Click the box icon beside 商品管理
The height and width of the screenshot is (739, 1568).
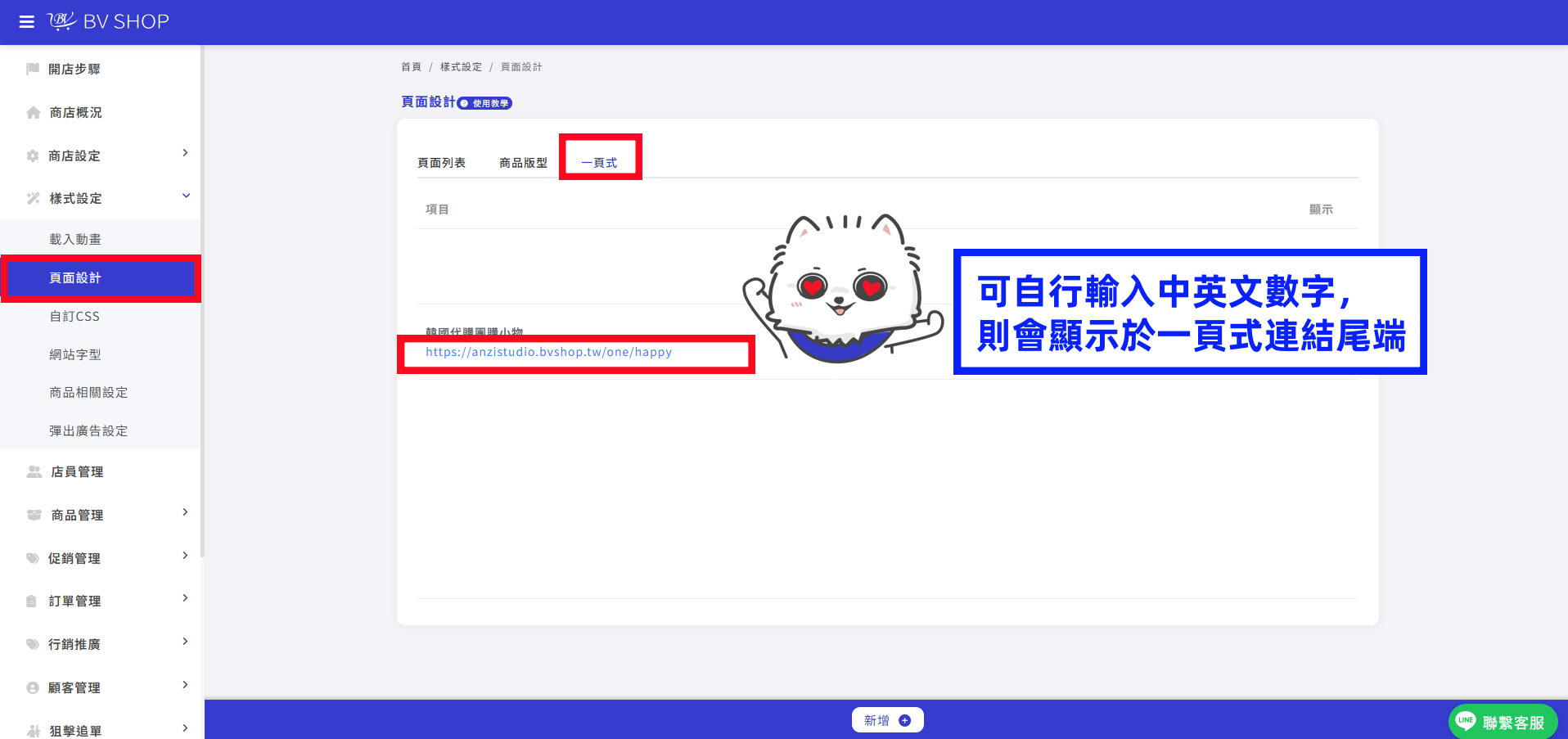pos(34,515)
